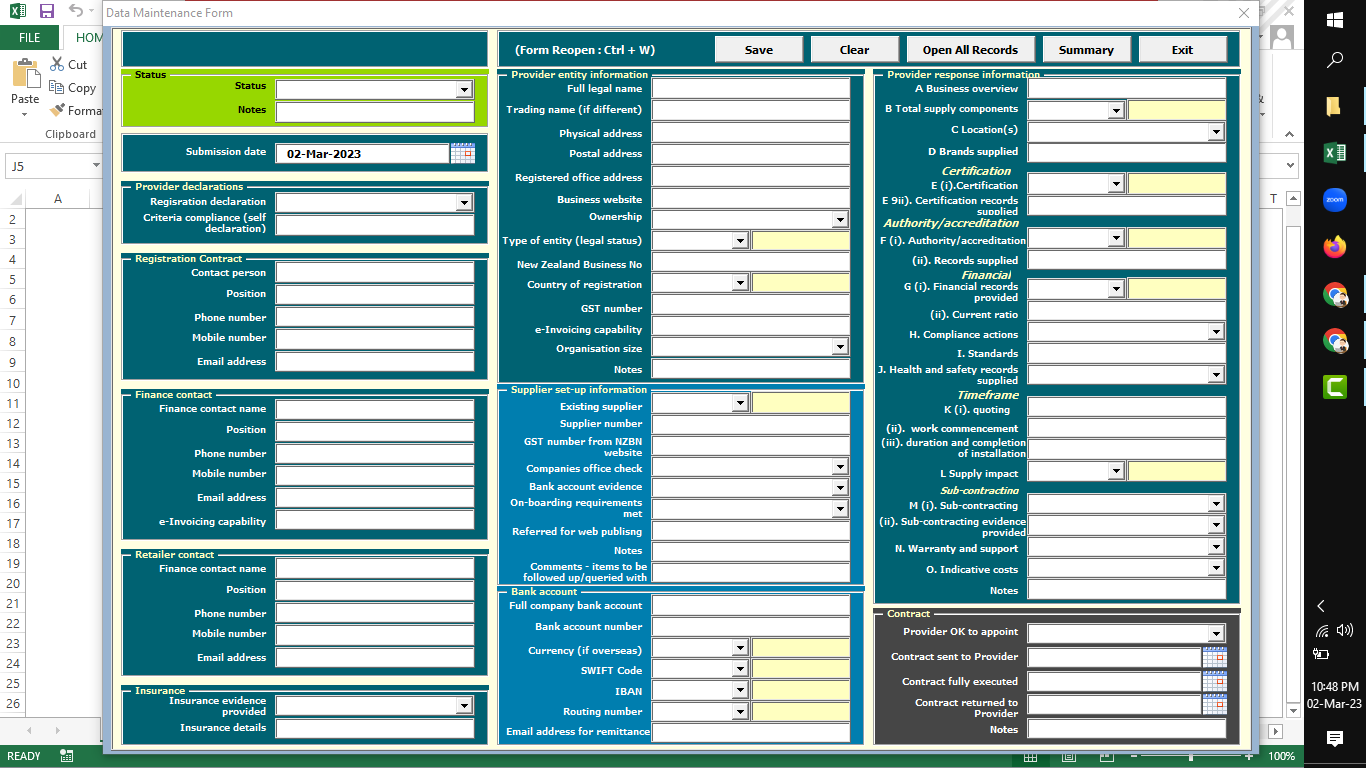
Task: Open the Windows Start menu
Action: click(1335, 19)
